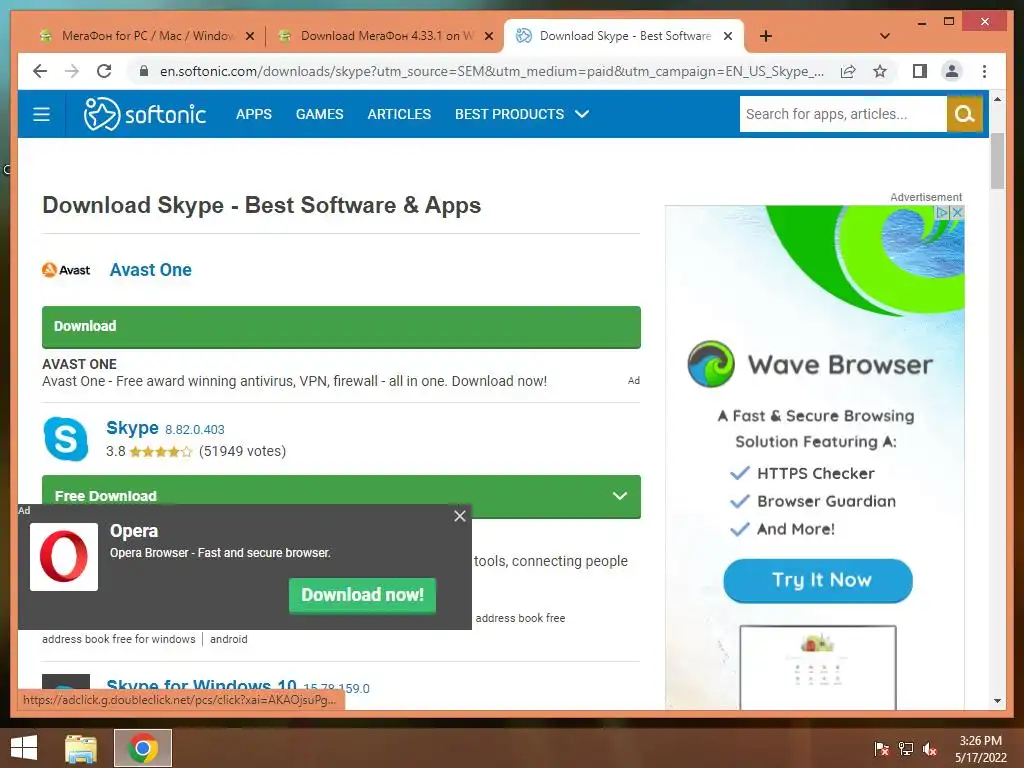This screenshot has width=1024, height=768.
Task: Click the Skype Free Download button
Action: [x=341, y=496]
